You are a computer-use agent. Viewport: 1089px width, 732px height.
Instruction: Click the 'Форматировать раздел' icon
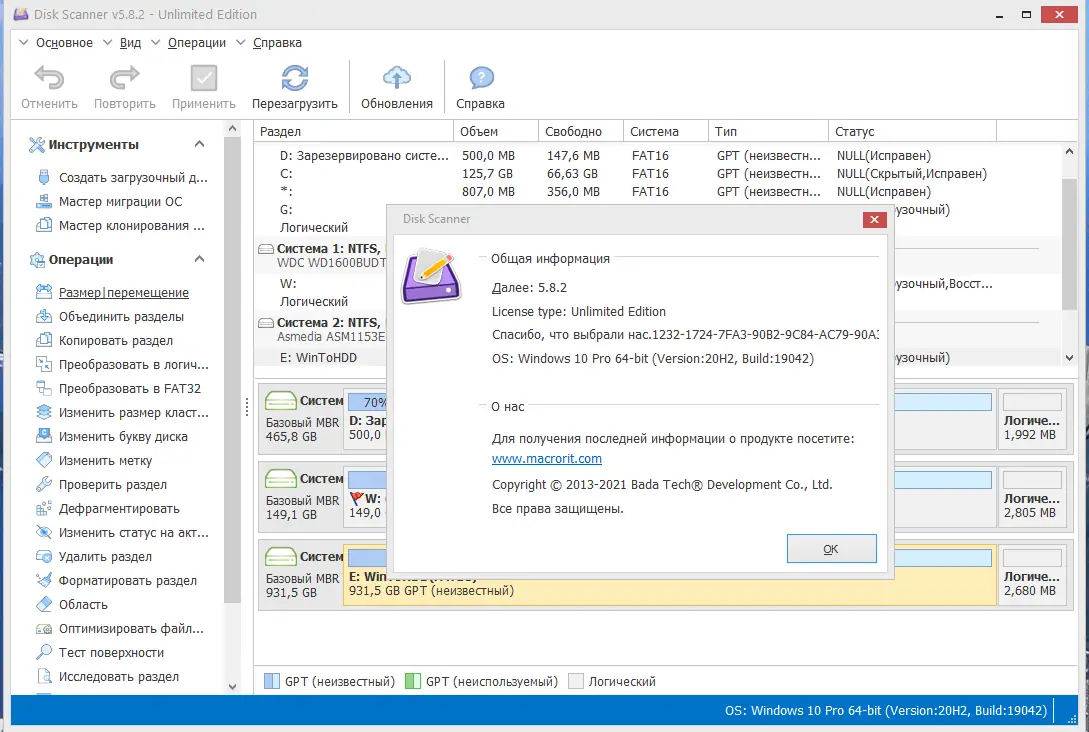[44, 580]
